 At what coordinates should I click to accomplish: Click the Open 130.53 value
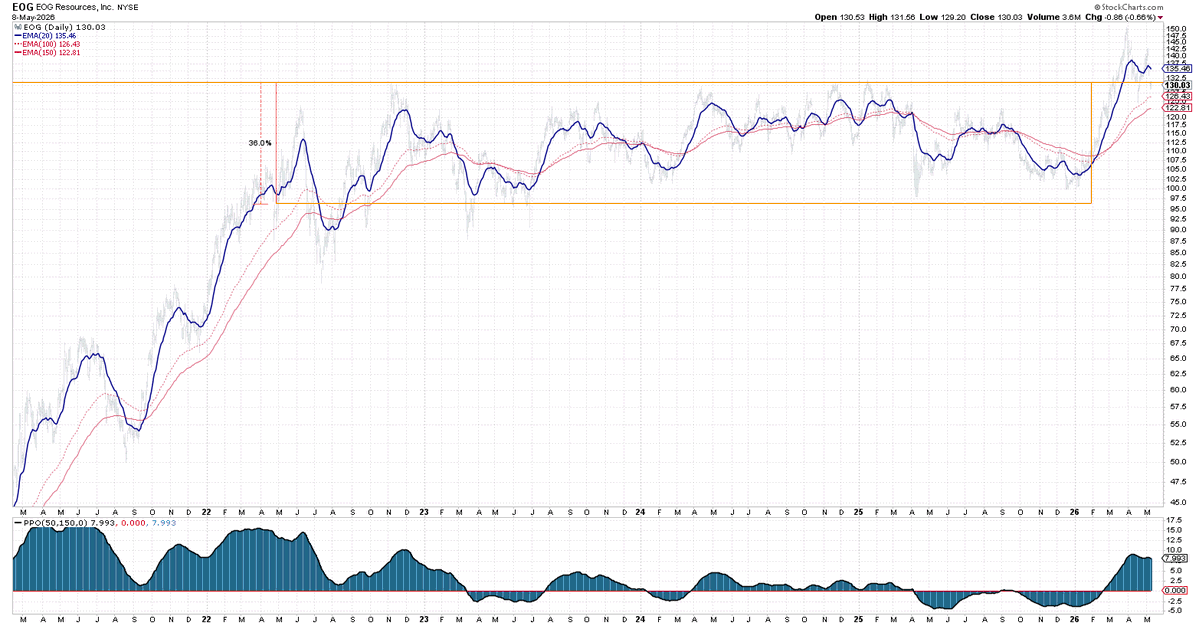(839, 17)
